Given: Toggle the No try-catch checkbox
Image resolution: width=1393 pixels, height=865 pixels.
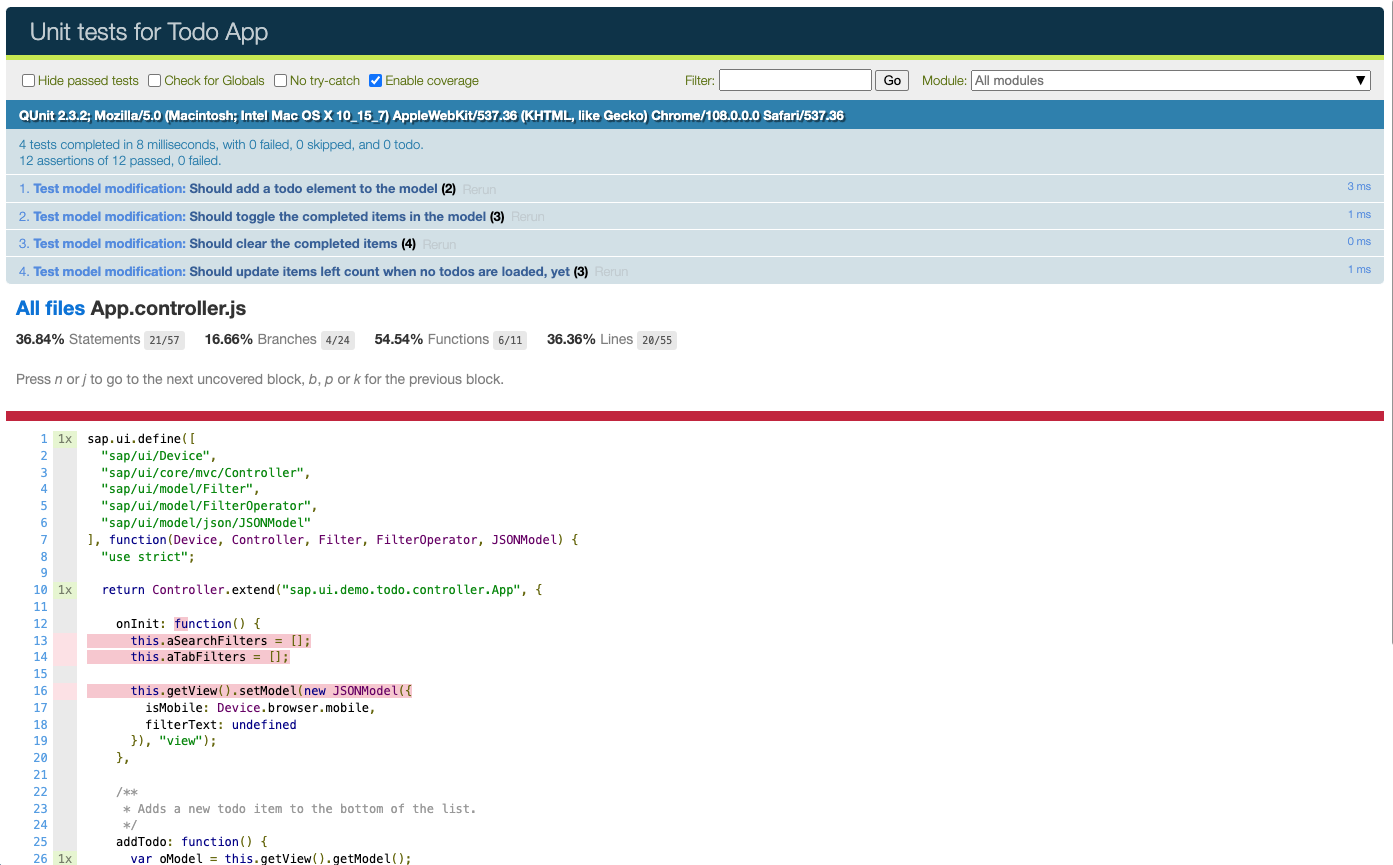Looking at the screenshot, I should coord(280,81).
